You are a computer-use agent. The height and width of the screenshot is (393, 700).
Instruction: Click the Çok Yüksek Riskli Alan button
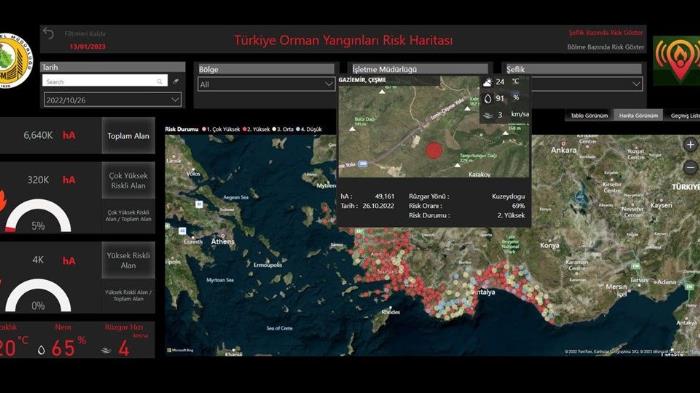pyautogui.click(x=128, y=180)
